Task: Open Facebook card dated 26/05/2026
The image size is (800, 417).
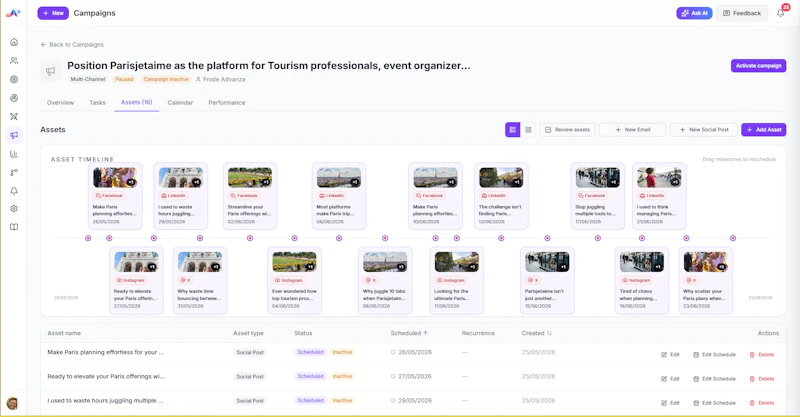Action: coord(115,196)
